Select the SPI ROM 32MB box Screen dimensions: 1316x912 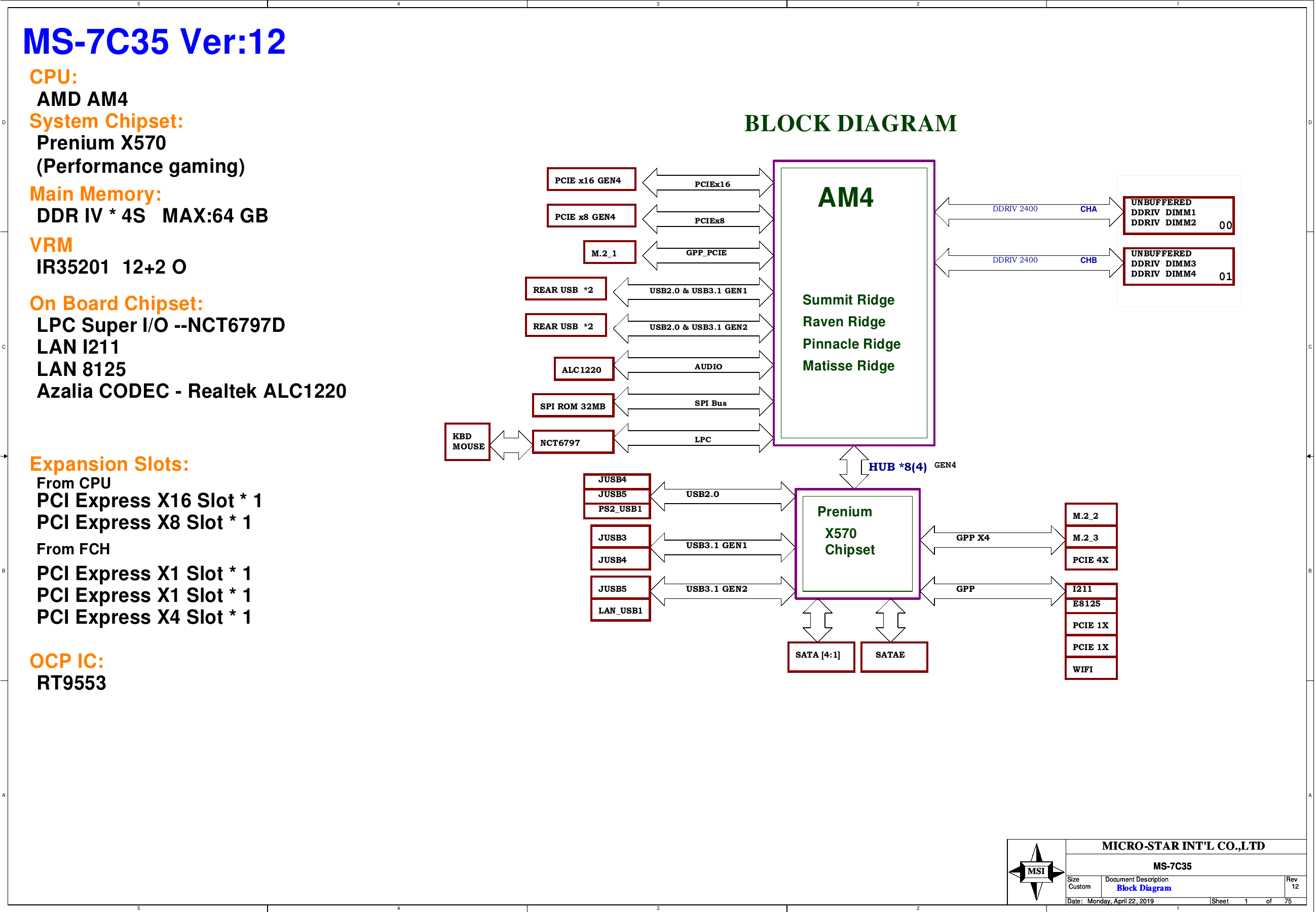pos(573,406)
